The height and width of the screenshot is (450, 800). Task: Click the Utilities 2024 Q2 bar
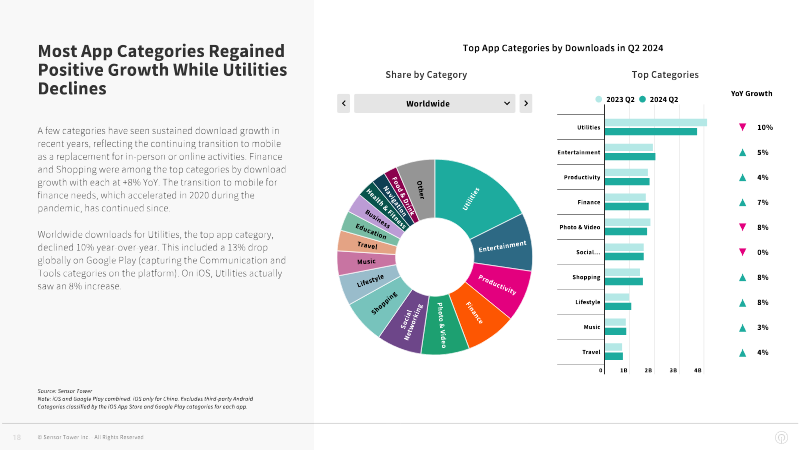[651, 132]
